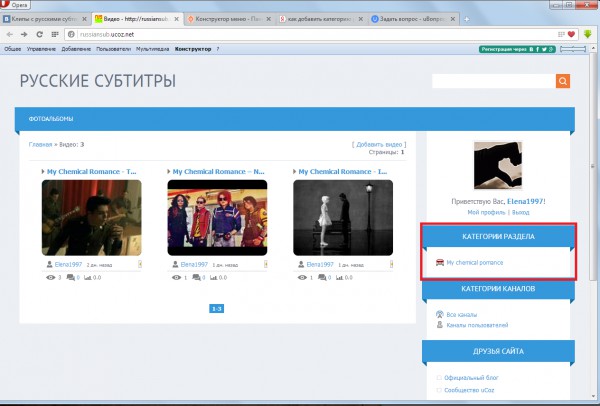Open the first video thumbnail with guitarist
The image size is (600, 406).
[x=91, y=217]
